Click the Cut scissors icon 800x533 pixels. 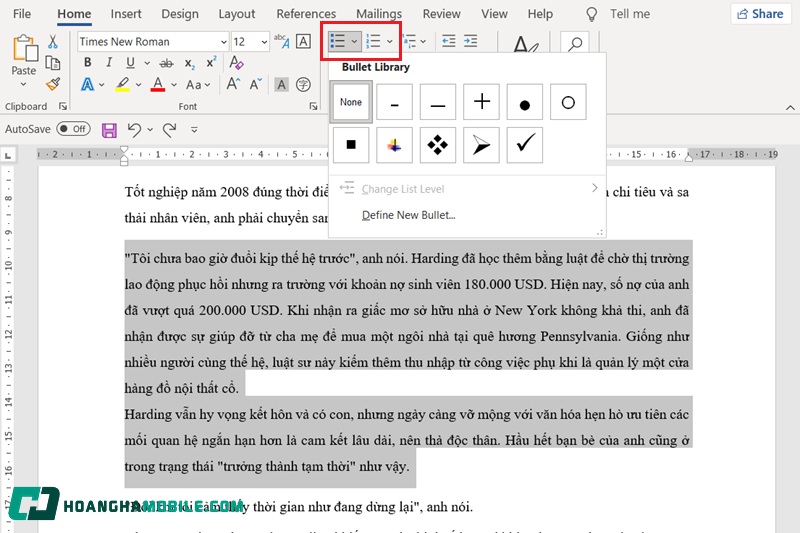click(x=53, y=42)
